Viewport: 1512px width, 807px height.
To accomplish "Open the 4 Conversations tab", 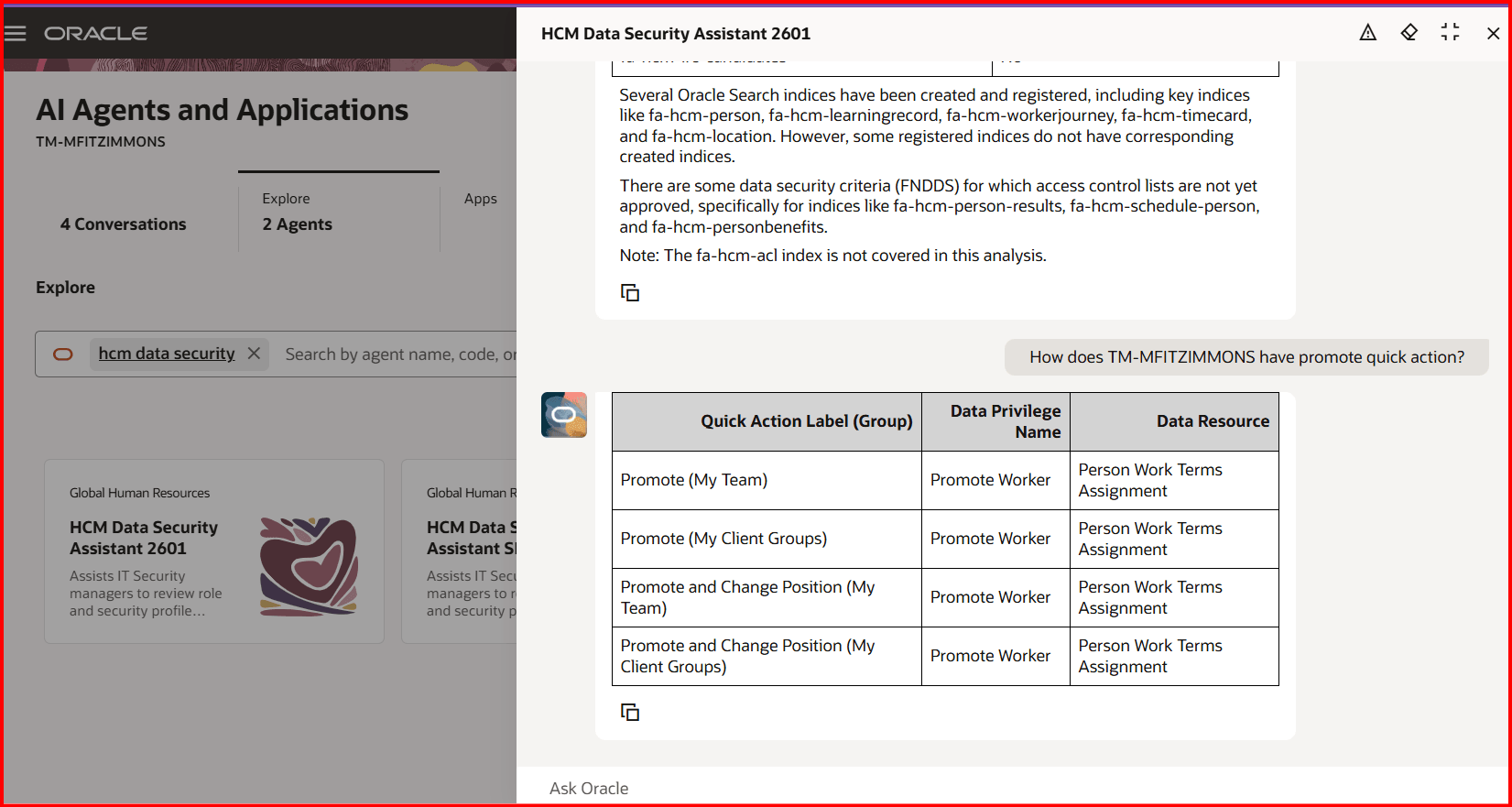I will click(x=123, y=224).
